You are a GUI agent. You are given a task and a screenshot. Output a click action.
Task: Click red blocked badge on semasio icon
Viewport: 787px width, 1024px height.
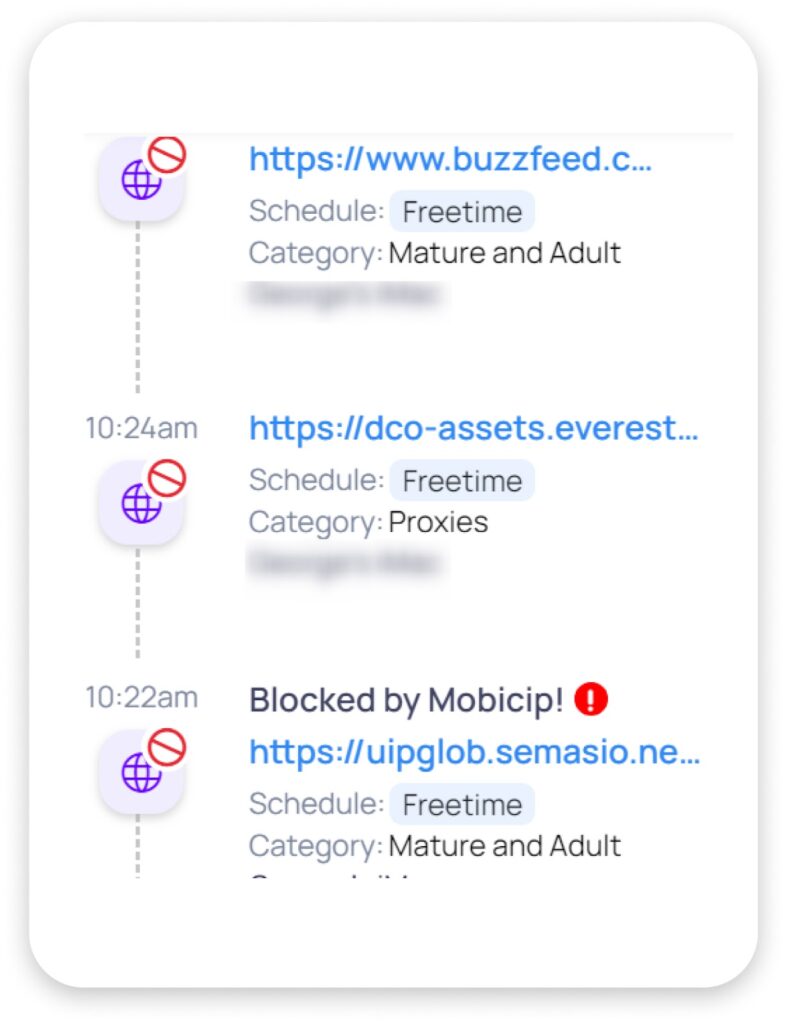(167, 746)
